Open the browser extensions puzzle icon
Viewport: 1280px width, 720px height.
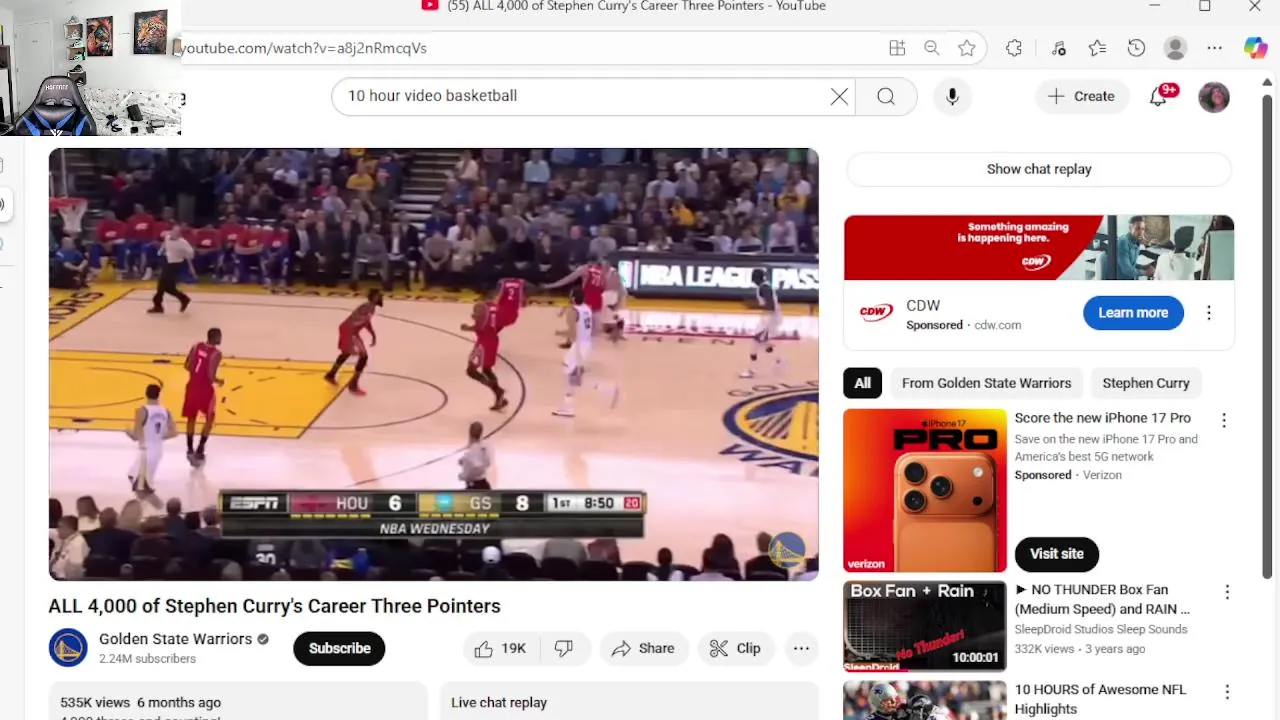click(x=1014, y=48)
